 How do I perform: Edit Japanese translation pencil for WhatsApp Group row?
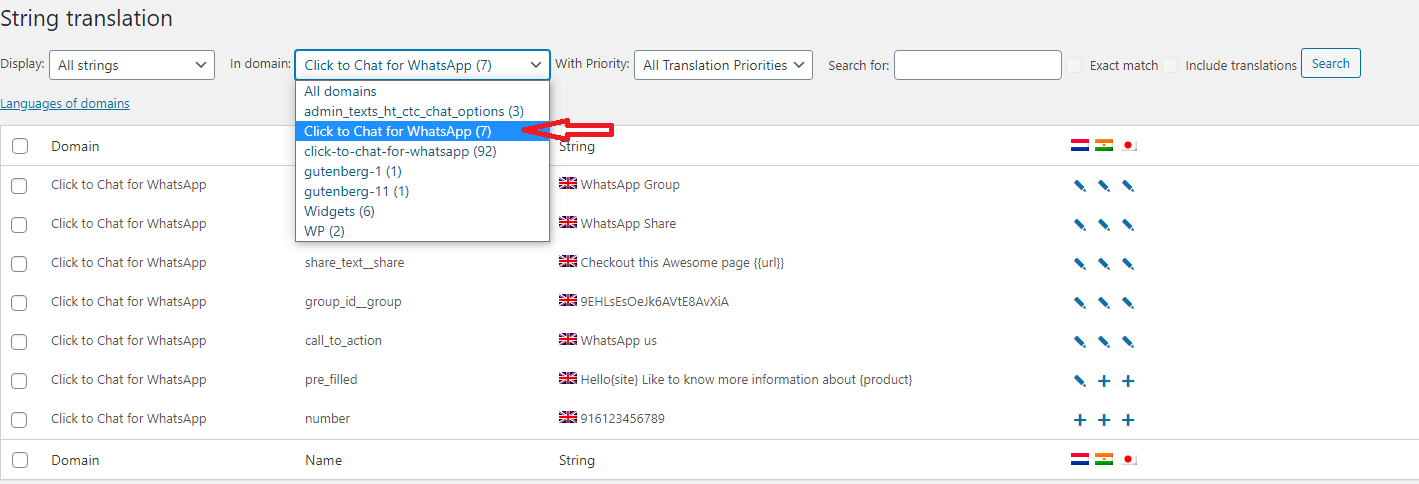[x=1128, y=185]
